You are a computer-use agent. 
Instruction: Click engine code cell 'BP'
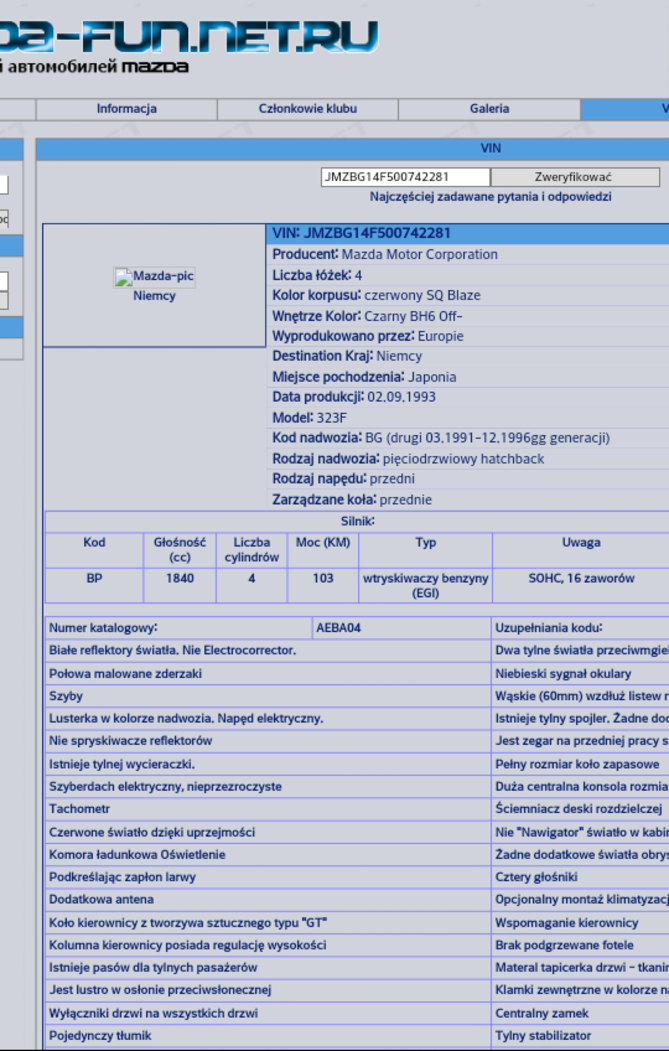point(94,584)
